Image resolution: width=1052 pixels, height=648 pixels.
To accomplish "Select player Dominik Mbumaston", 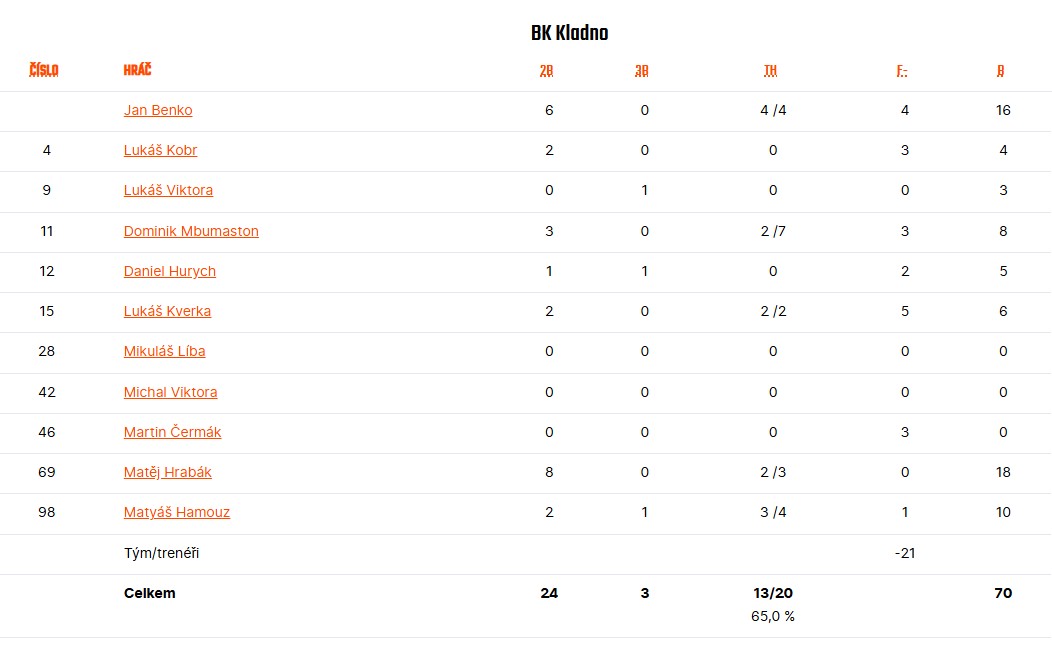I will coord(191,231).
